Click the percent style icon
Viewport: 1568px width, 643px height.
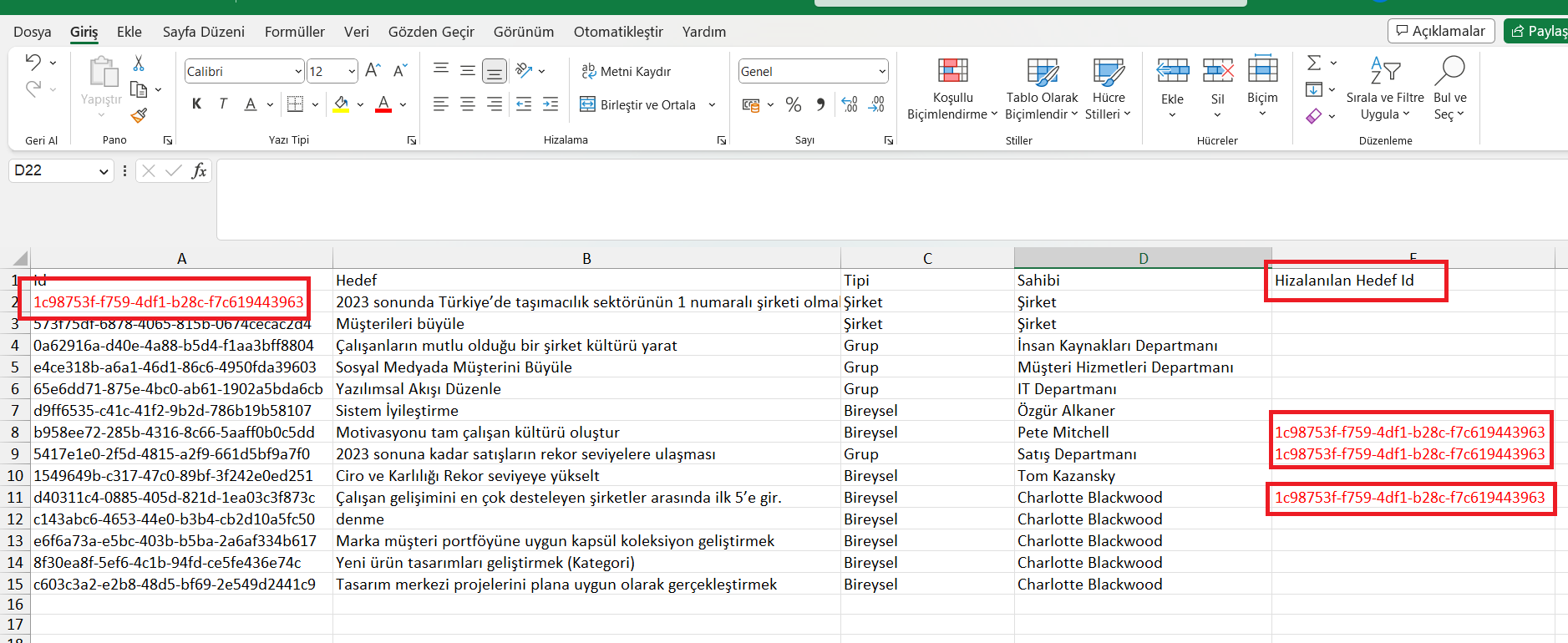tap(793, 104)
